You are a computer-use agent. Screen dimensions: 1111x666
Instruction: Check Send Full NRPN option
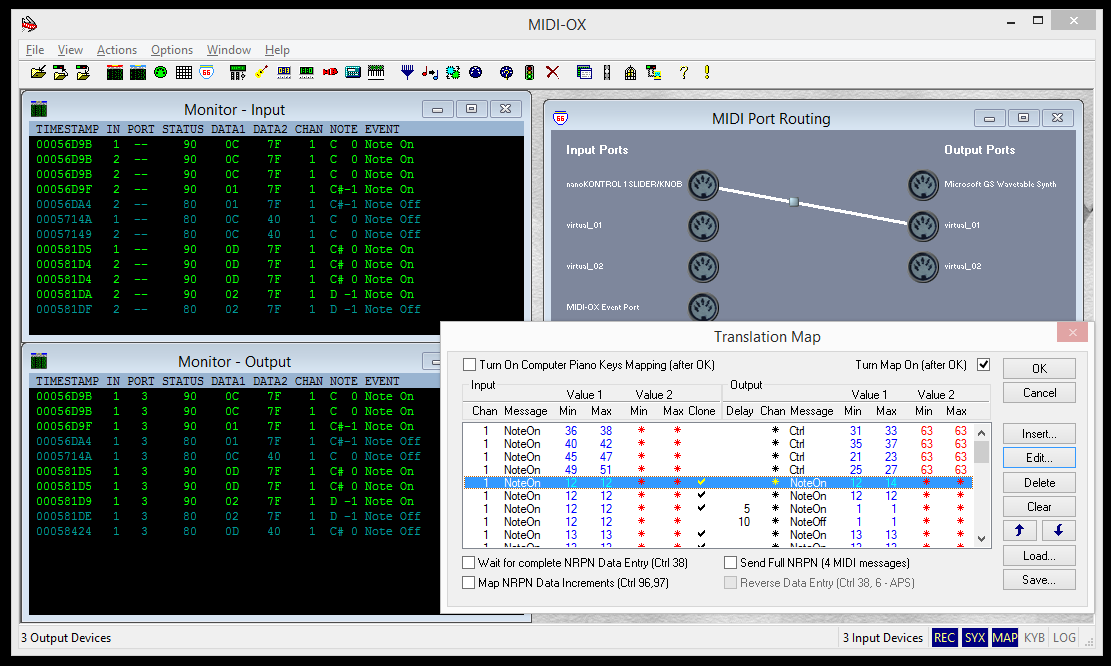point(731,563)
